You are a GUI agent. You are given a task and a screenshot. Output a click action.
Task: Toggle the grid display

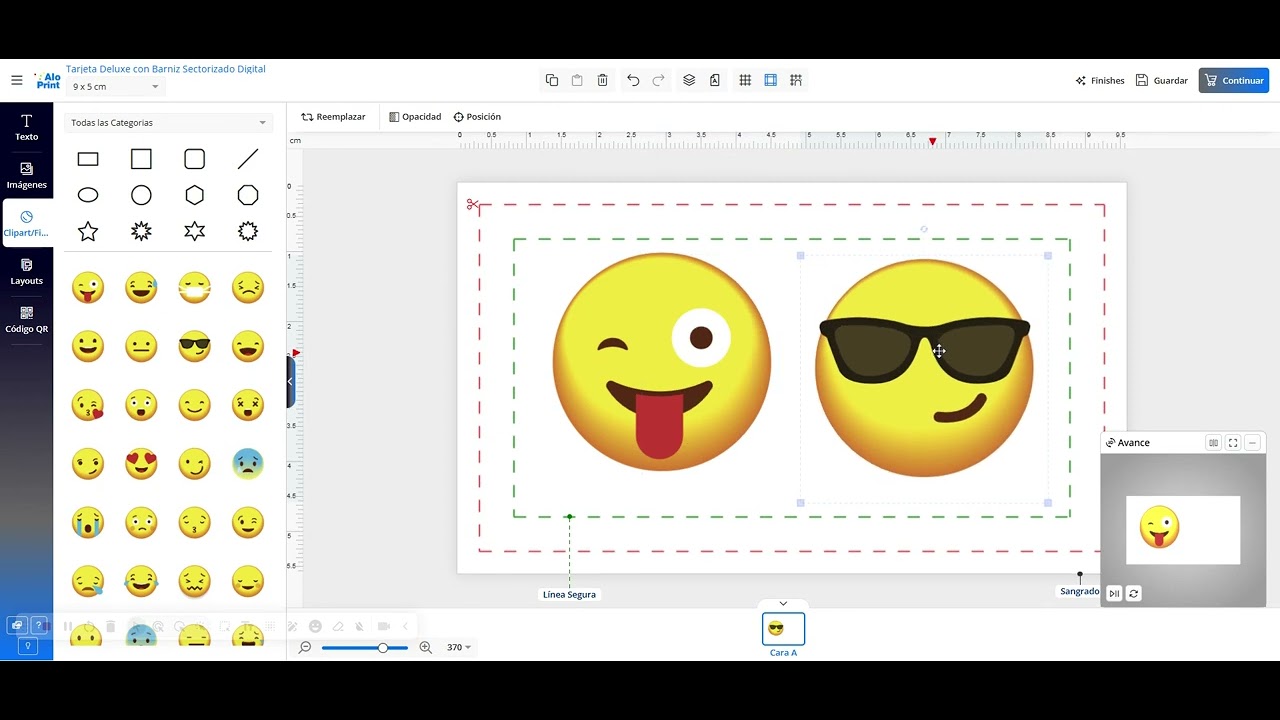click(745, 80)
